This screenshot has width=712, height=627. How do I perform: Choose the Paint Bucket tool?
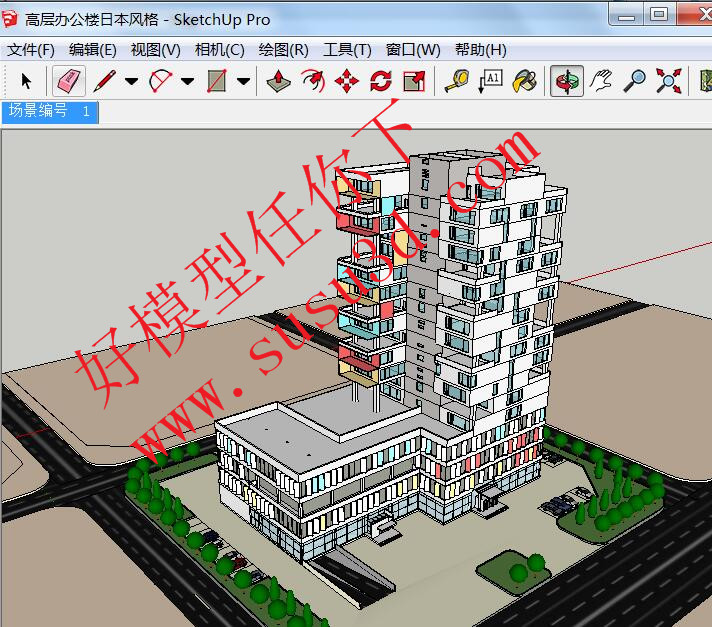point(524,81)
